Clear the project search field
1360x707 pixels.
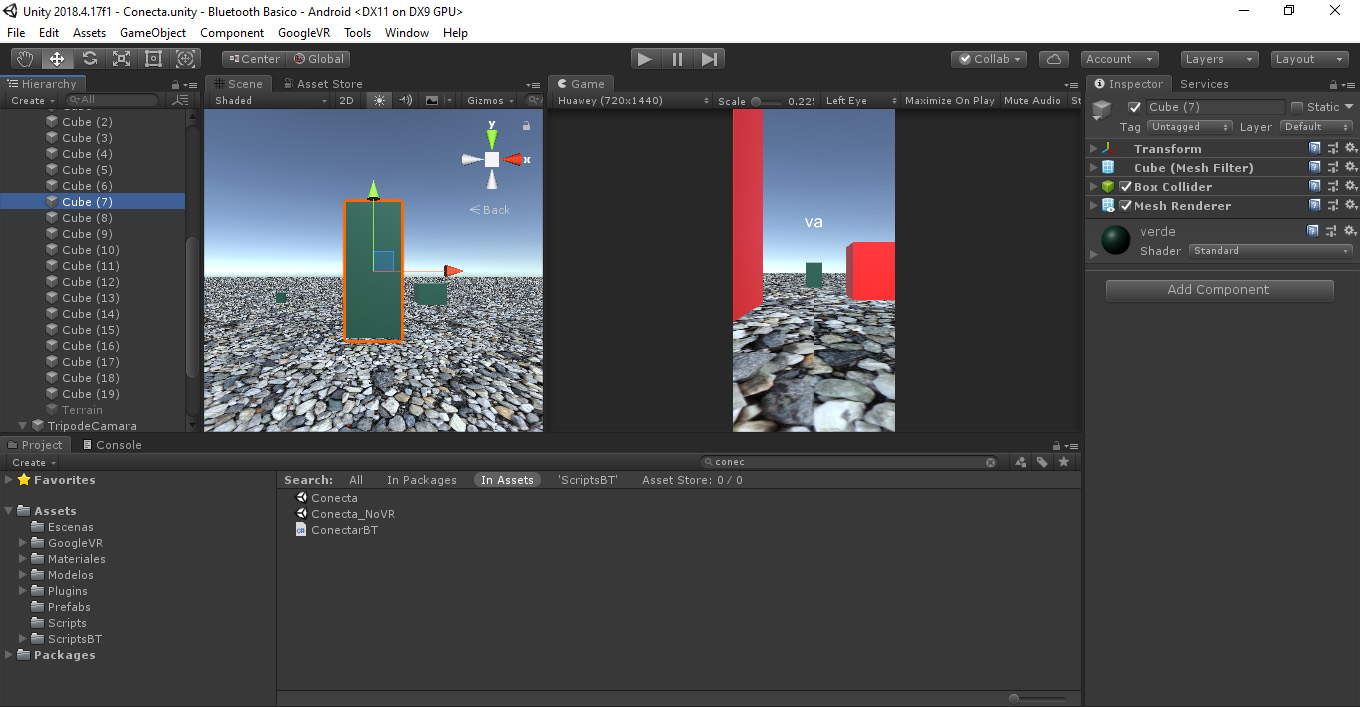pyautogui.click(x=991, y=463)
